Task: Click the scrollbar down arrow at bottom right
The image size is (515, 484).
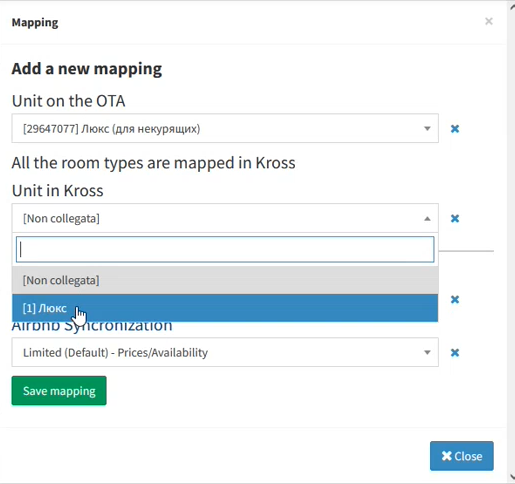Action: click(512, 478)
